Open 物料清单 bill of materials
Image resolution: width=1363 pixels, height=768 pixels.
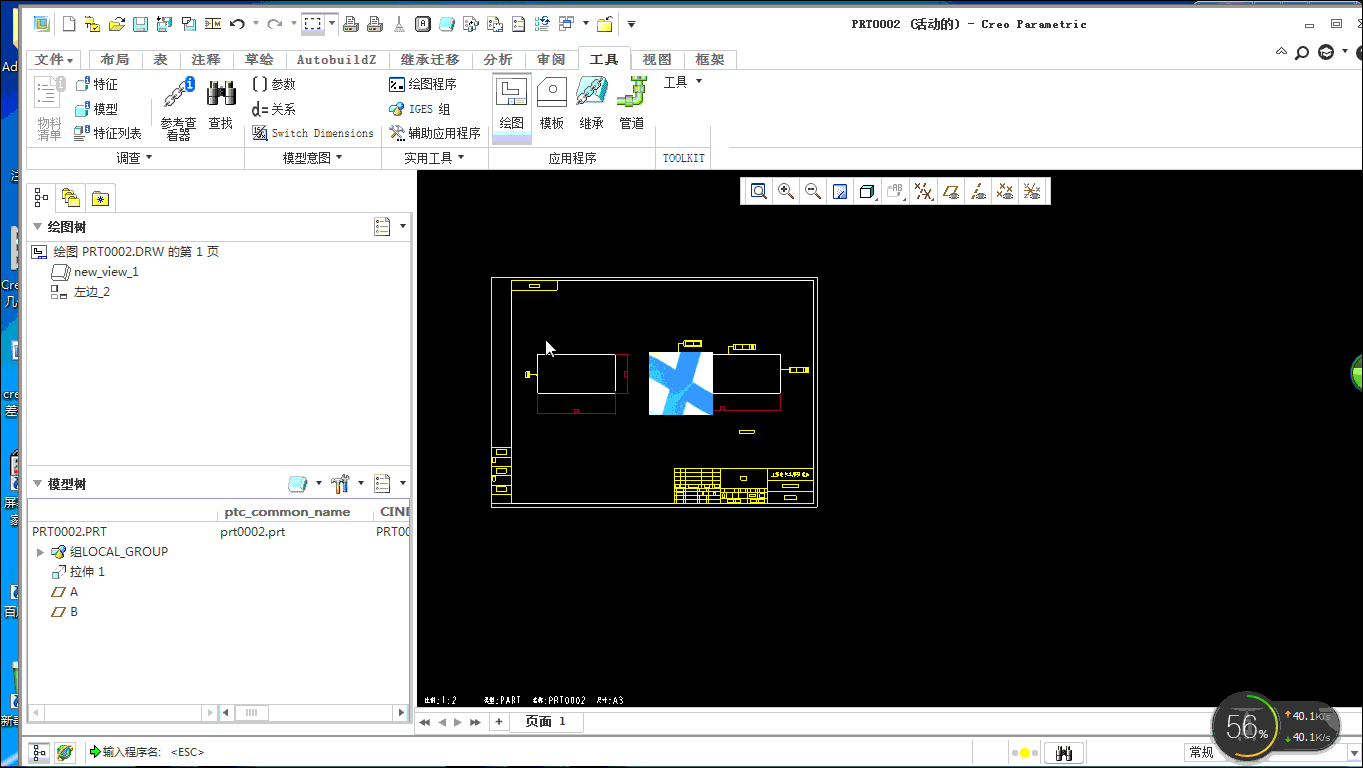tap(49, 108)
